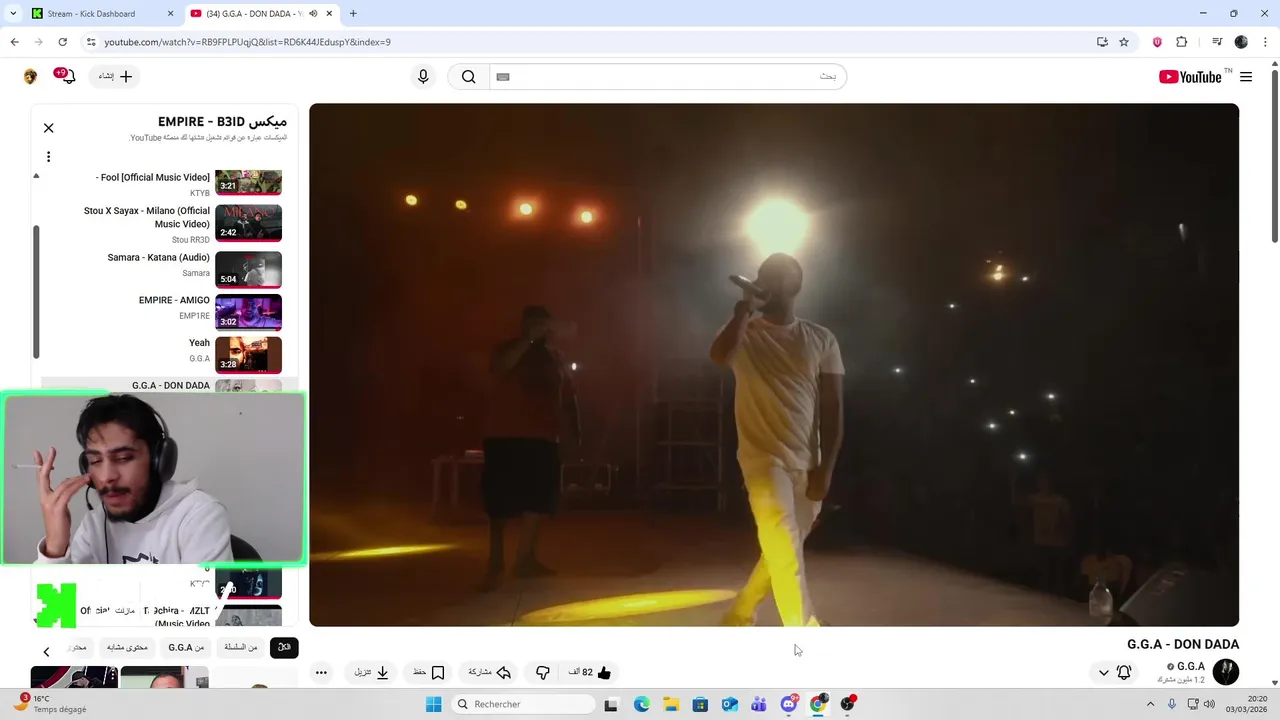
Task: Click the URL in the address bar
Action: (x=247, y=42)
